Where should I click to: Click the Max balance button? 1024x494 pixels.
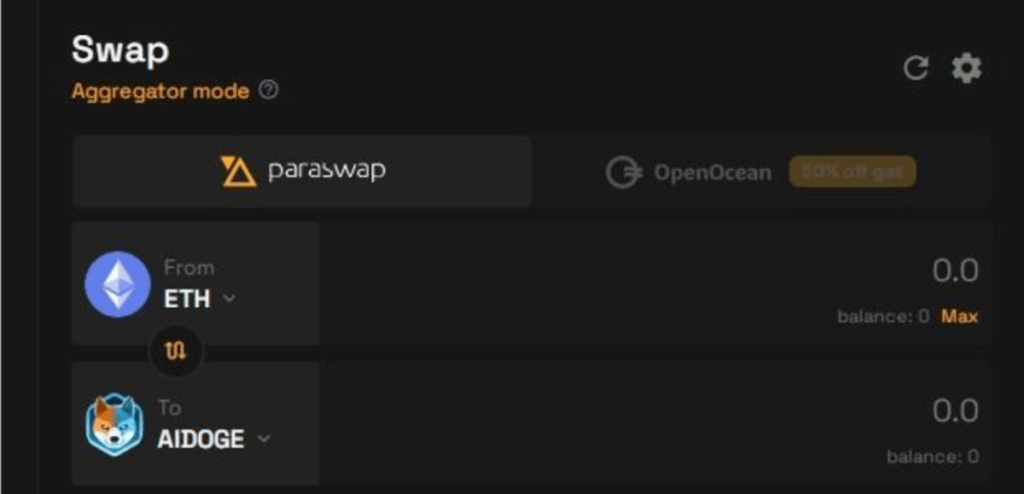coord(959,316)
